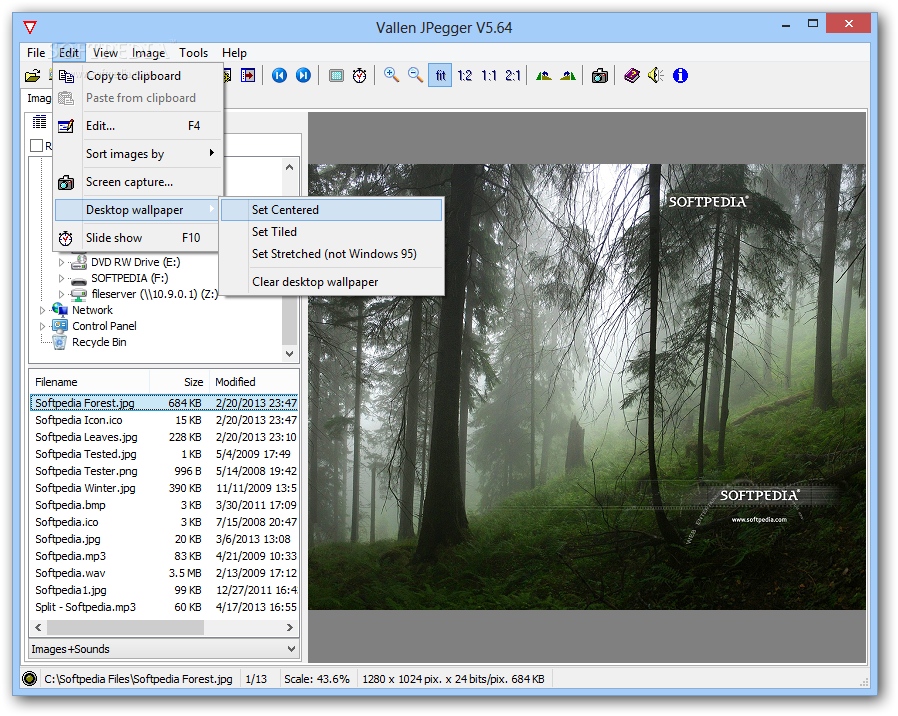Select Screen capture... menu entry
This screenshot has height=716, width=898.
137,182
